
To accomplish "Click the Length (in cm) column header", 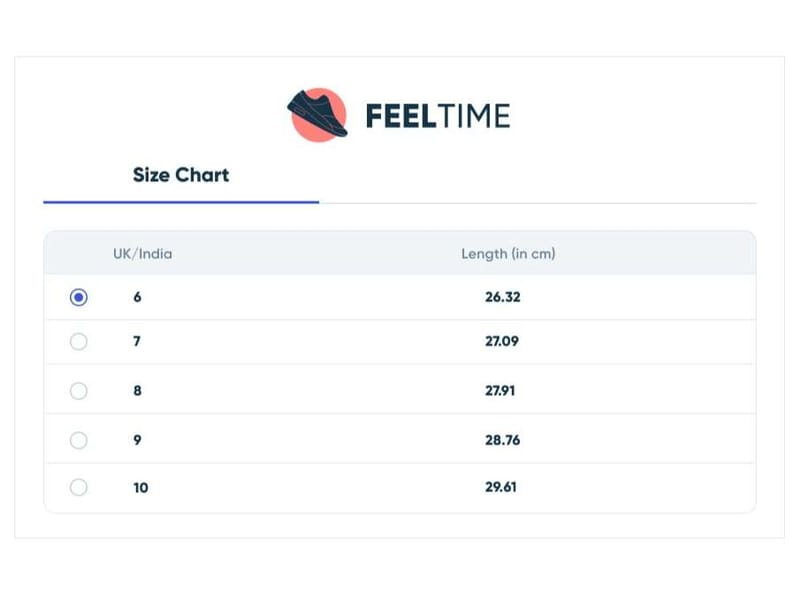I will tap(508, 254).
